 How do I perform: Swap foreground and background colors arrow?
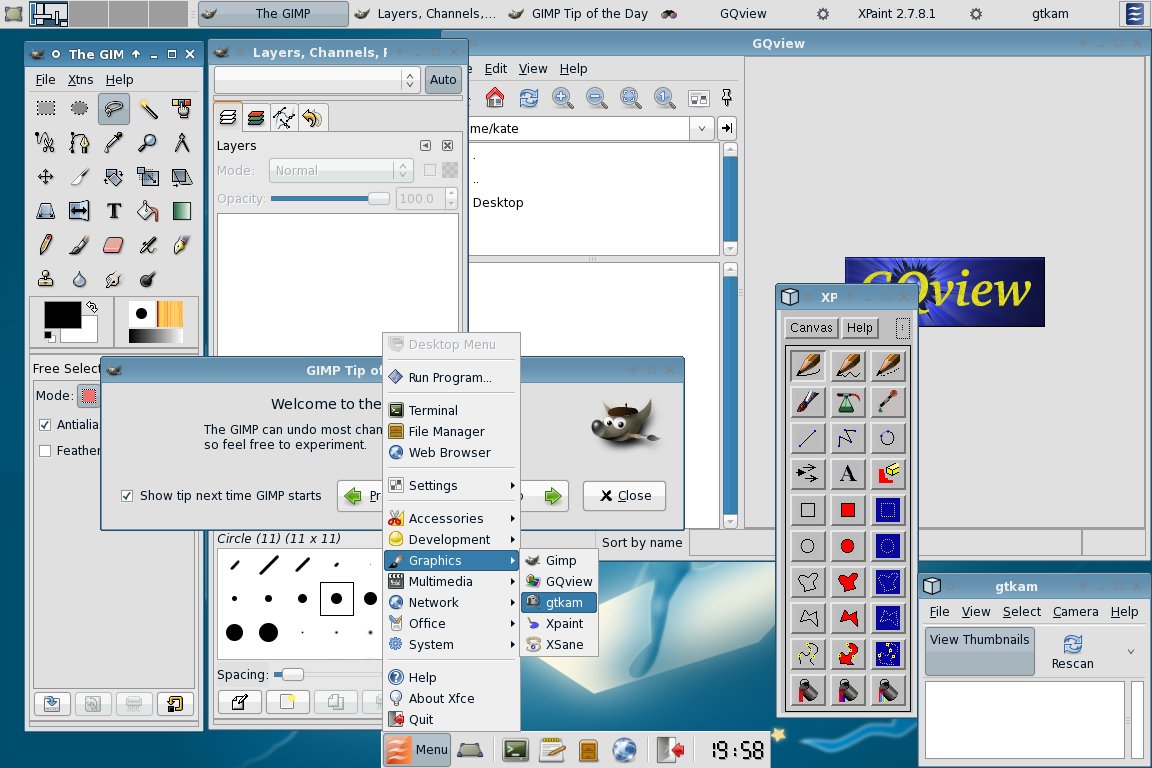pos(92,306)
